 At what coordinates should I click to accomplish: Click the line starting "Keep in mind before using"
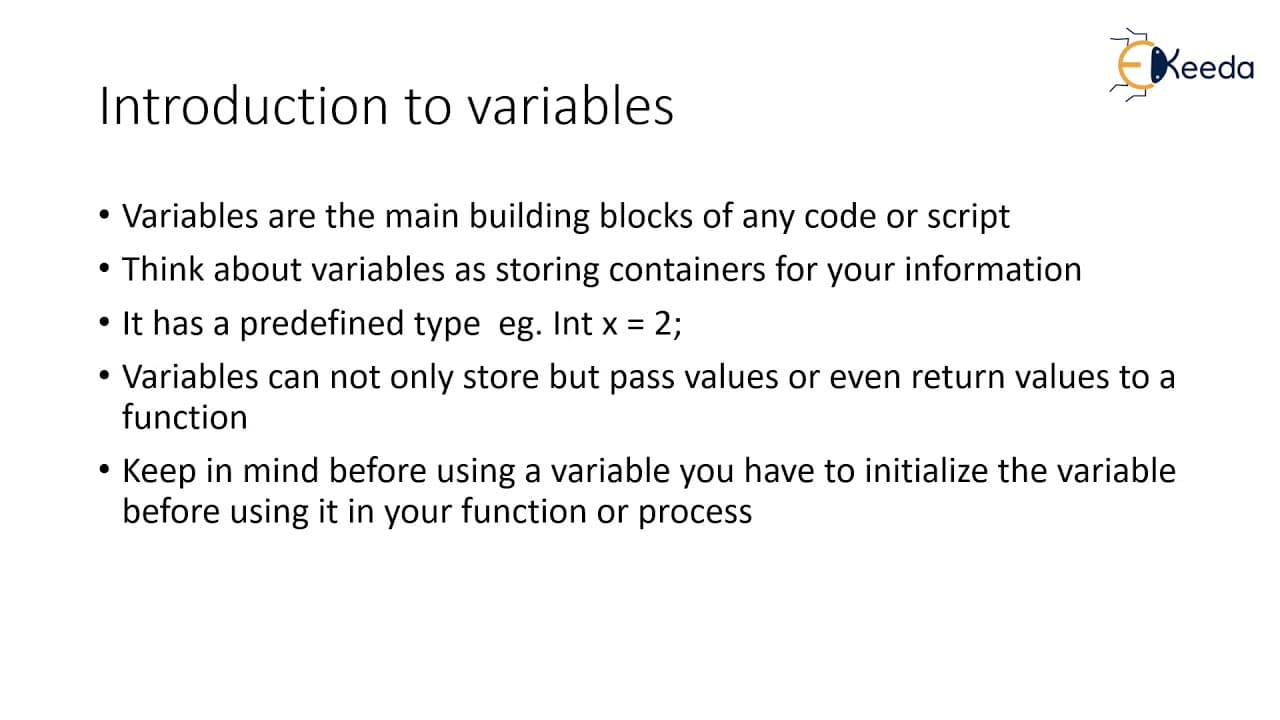pos(649,471)
